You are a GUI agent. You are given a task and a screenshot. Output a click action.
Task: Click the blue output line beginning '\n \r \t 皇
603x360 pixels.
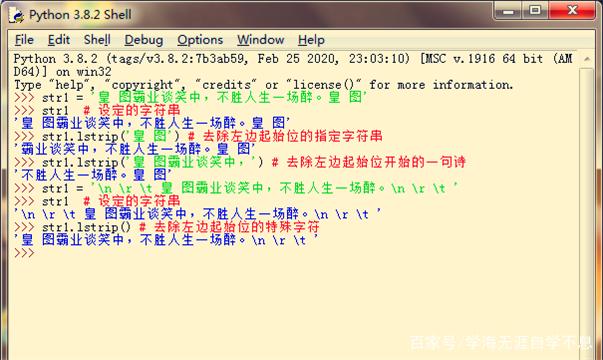pyautogui.click(x=197, y=214)
